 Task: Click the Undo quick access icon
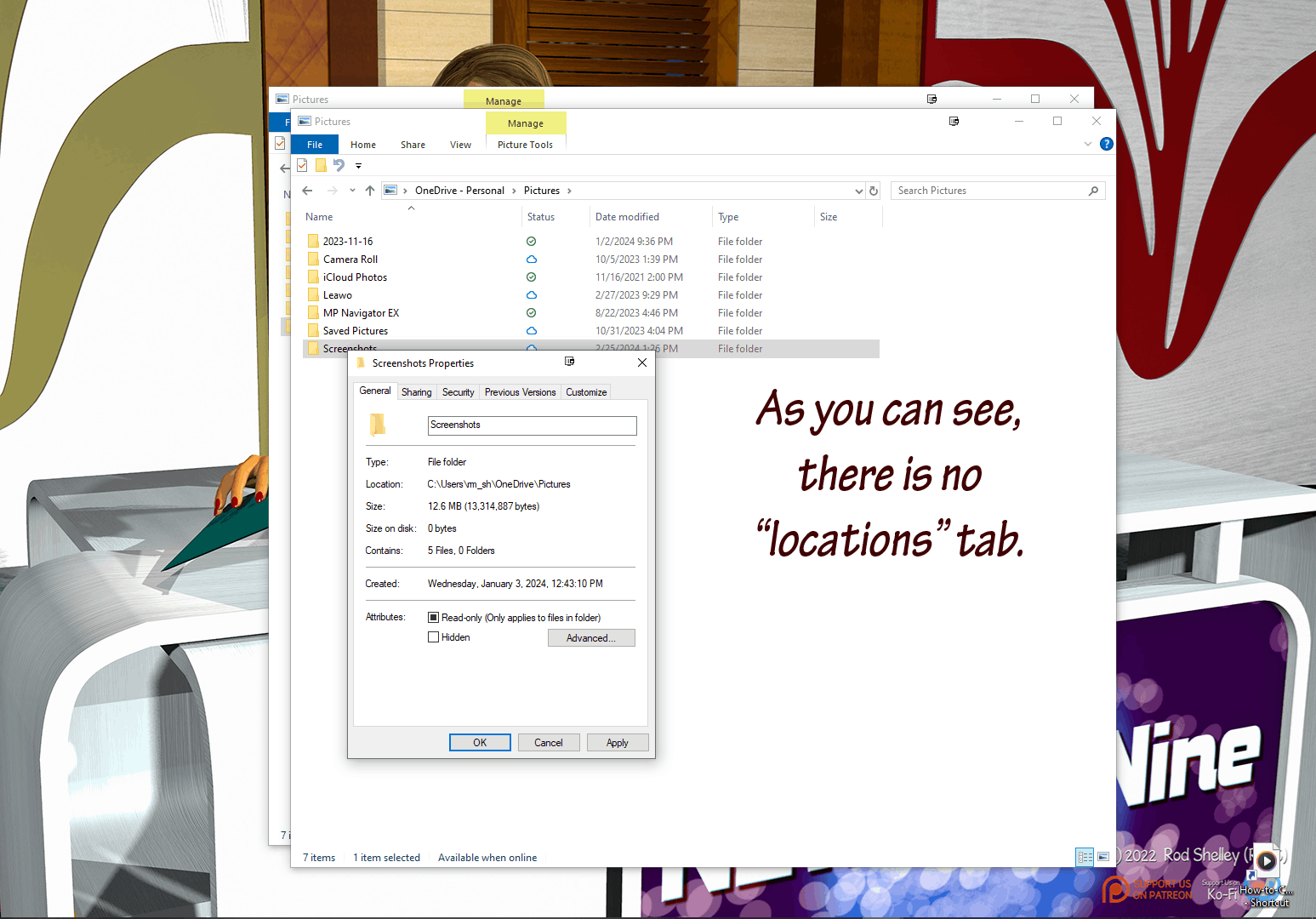point(339,165)
